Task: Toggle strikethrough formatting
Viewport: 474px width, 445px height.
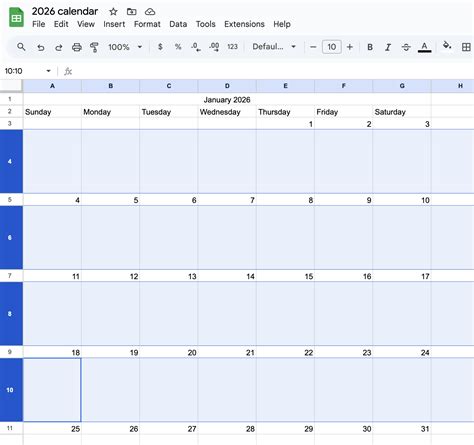Action: pyautogui.click(x=406, y=47)
